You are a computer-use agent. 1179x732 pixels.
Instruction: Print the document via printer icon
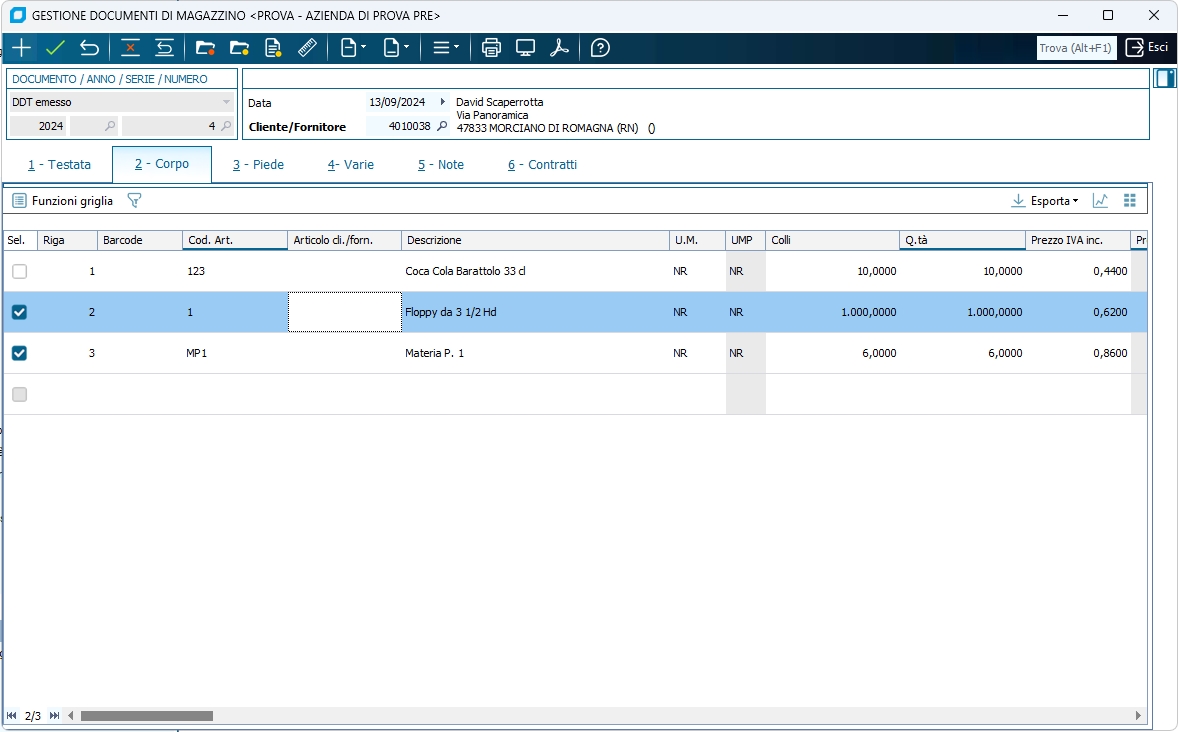[x=491, y=48]
